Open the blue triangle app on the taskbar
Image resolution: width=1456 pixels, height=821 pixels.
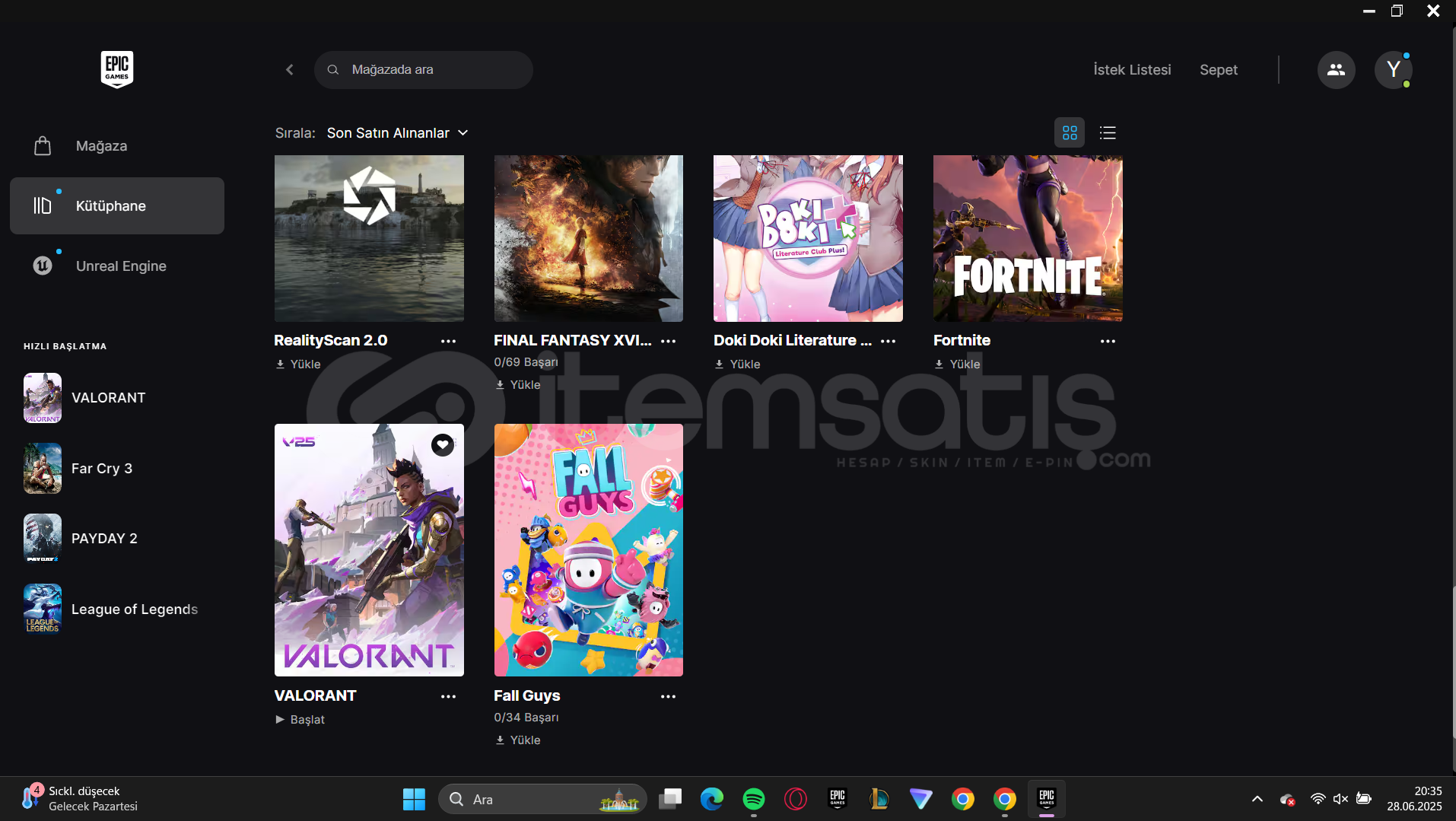921,799
